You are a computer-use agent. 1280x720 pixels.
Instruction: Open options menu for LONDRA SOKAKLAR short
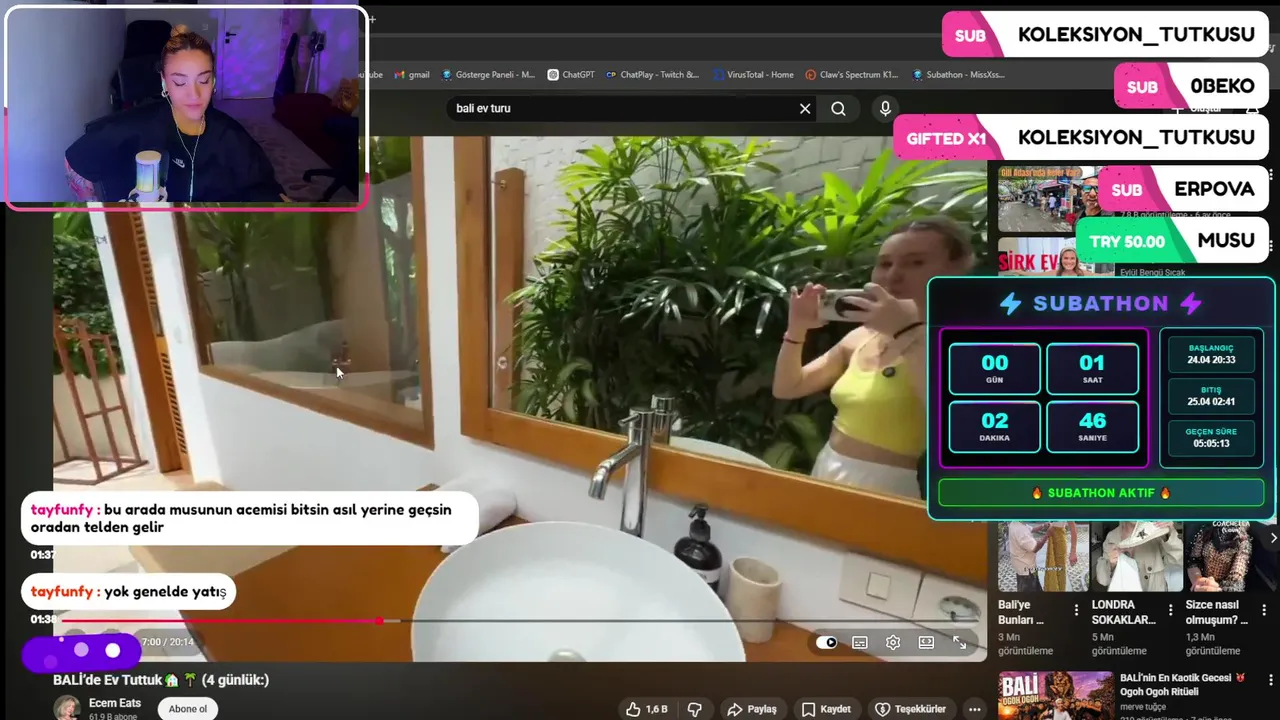(1170, 610)
